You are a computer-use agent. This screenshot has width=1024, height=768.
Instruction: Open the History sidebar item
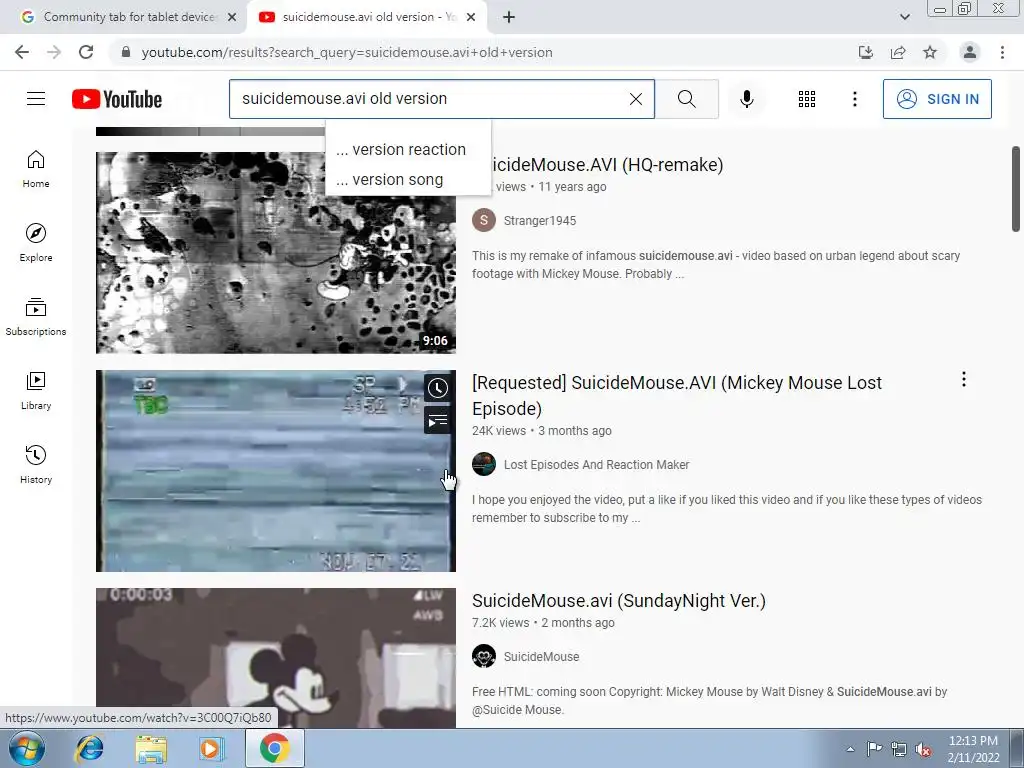(36, 464)
